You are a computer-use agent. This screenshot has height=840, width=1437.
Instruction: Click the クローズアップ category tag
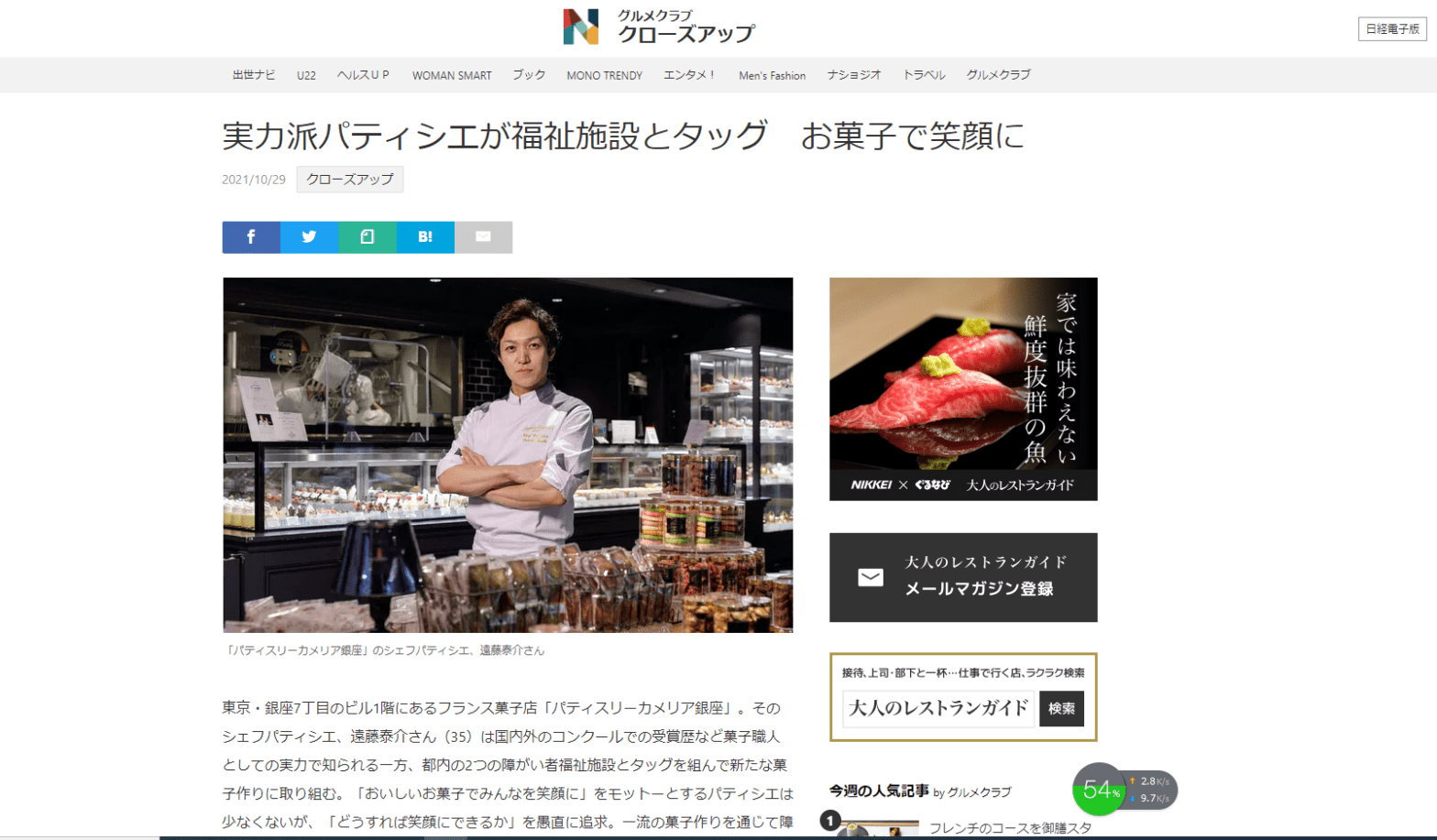(x=350, y=180)
